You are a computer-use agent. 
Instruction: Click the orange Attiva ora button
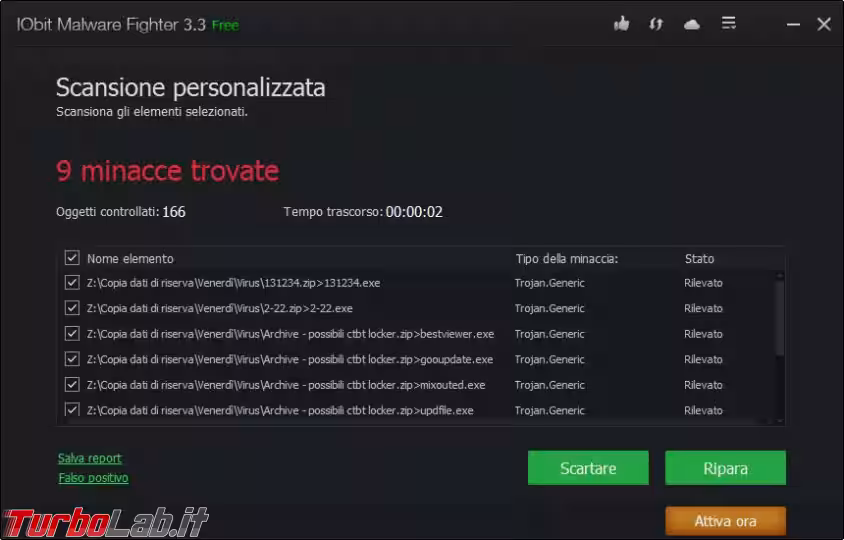tap(725, 521)
